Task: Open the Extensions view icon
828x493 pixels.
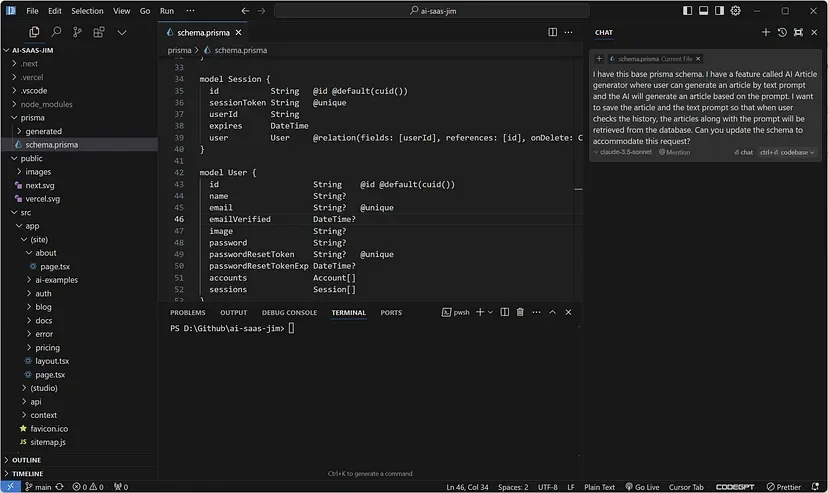Action: point(99,33)
